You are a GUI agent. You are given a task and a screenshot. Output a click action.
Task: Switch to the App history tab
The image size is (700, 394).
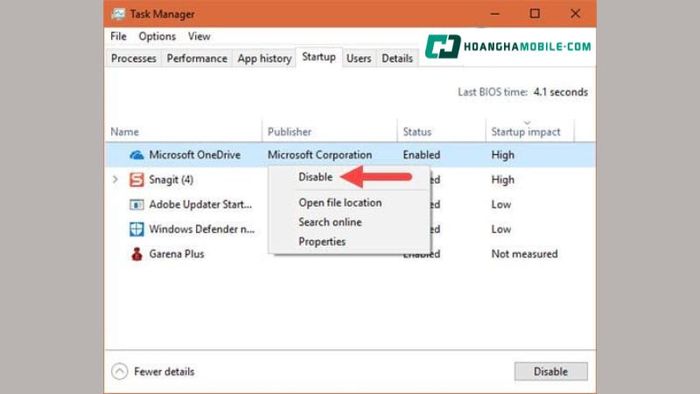point(264,58)
